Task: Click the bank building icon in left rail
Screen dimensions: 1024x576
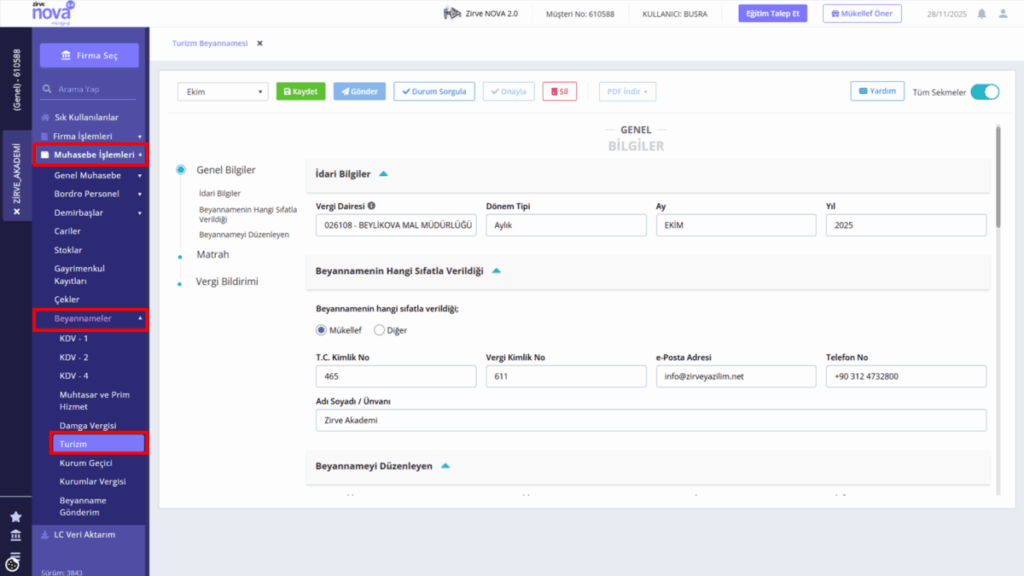Action: (16, 536)
